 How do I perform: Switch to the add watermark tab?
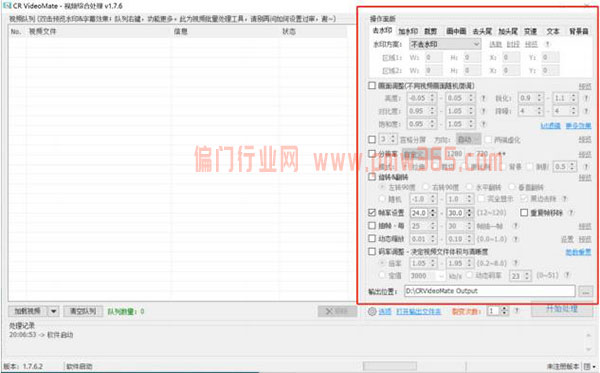tap(408, 31)
